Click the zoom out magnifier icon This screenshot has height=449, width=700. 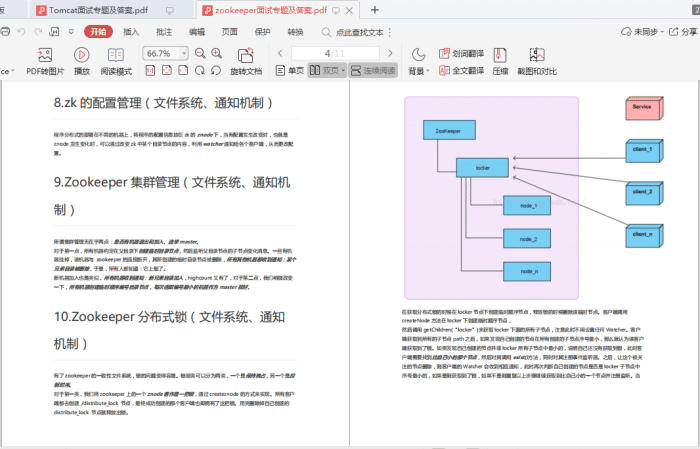click(200, 54)
